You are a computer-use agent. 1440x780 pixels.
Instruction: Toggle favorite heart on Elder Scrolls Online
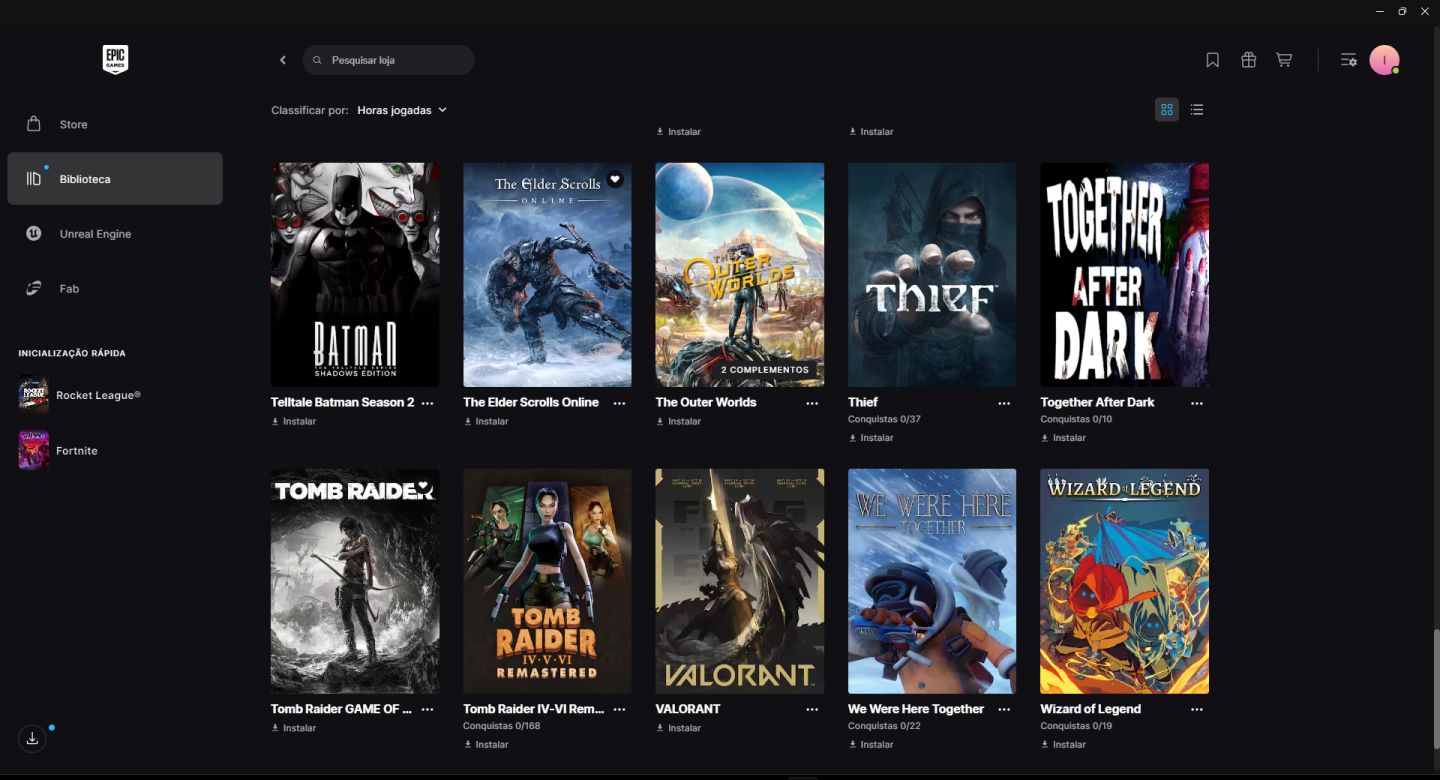click(x=615, y=180)
